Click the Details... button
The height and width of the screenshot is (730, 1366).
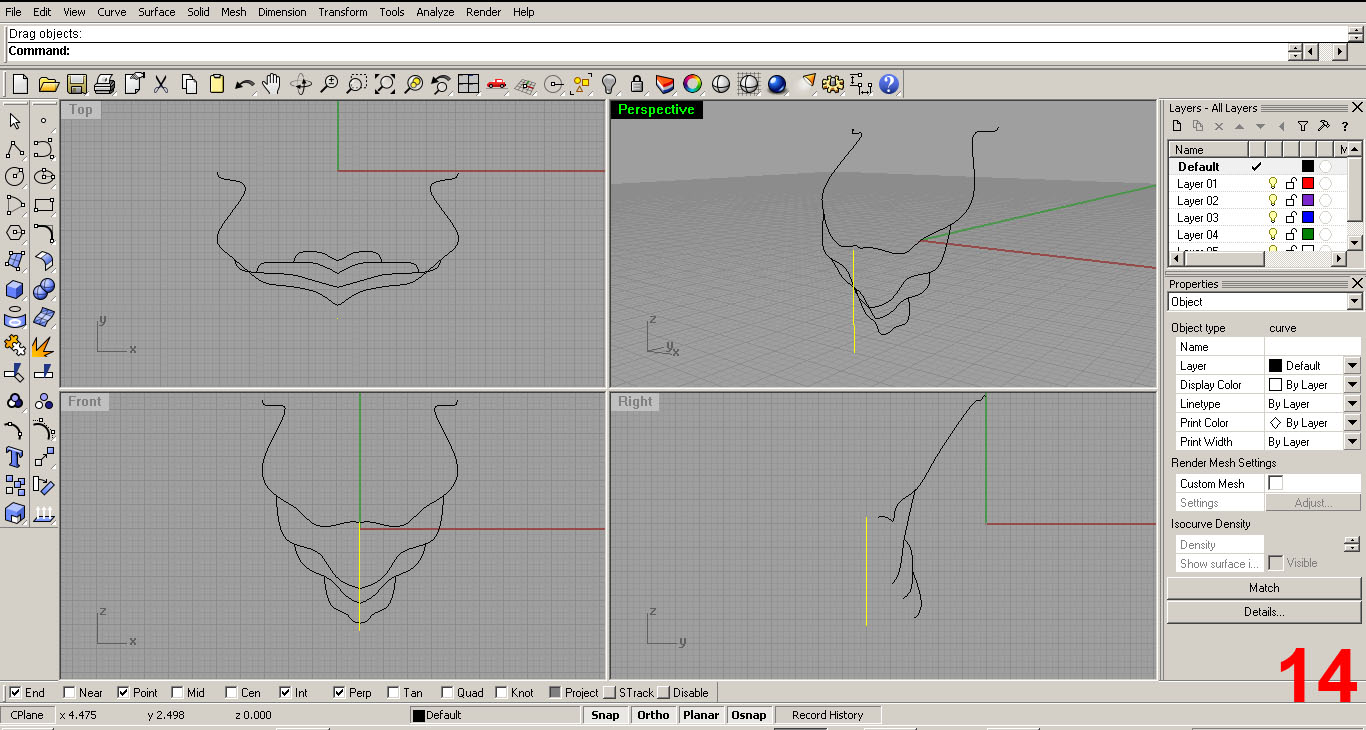pos(1264,612)
